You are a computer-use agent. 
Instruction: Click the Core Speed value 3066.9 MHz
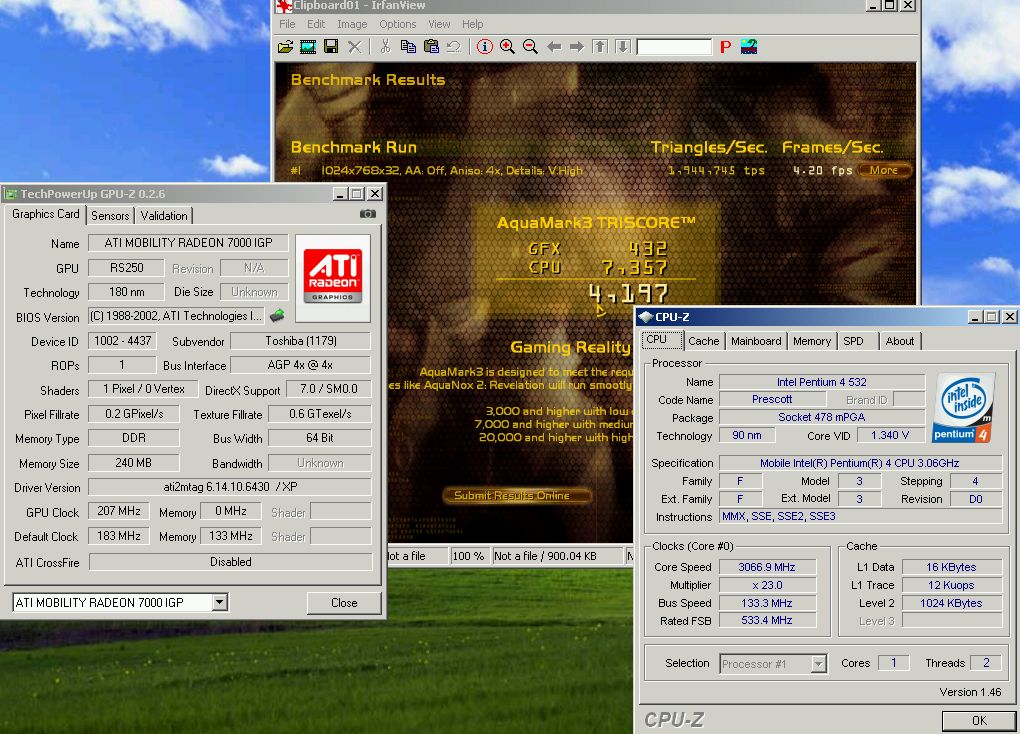[x=767, y=567]
